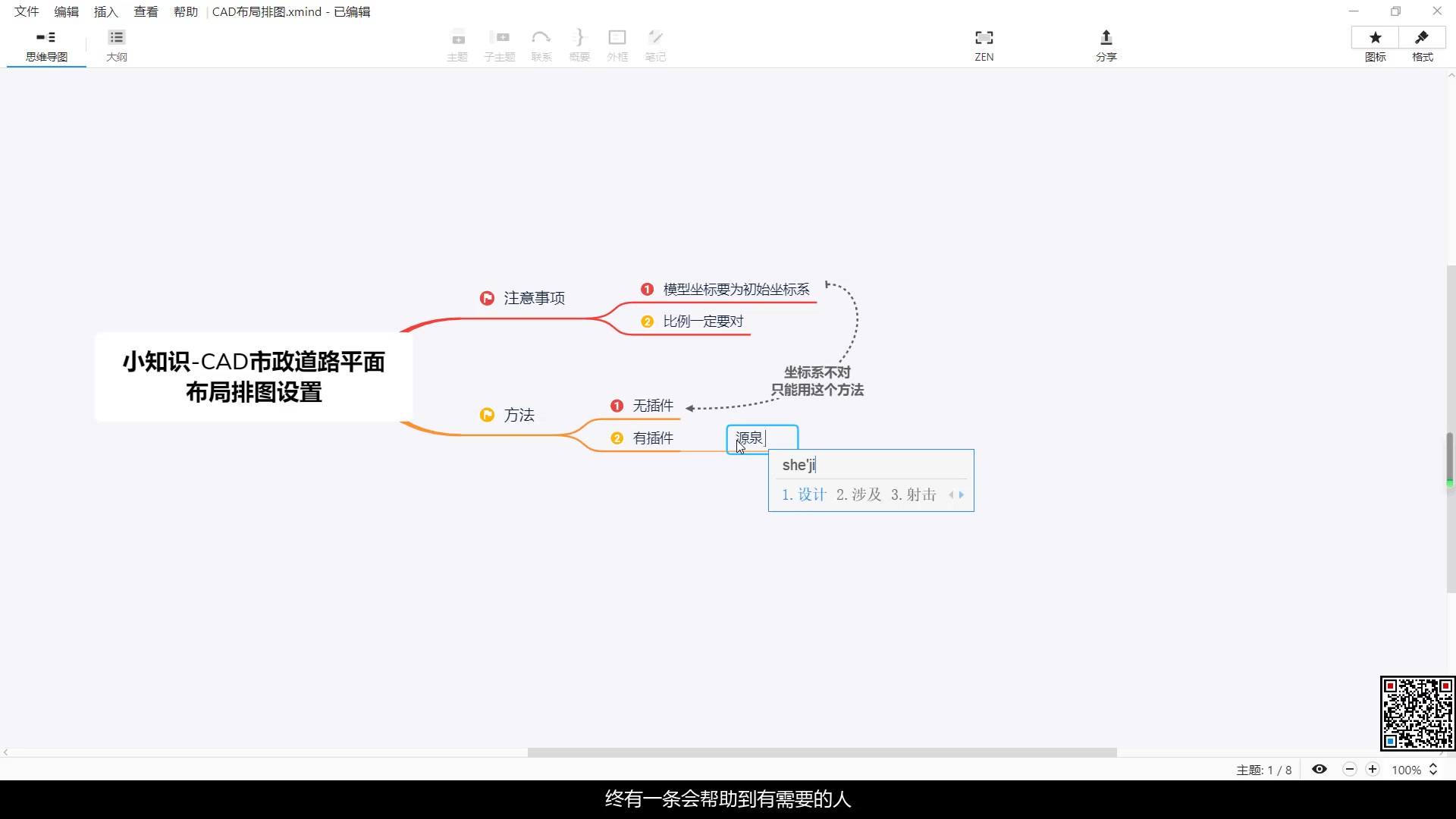
Task: Open the 插入 (Insert) menu
Action: 105,11
